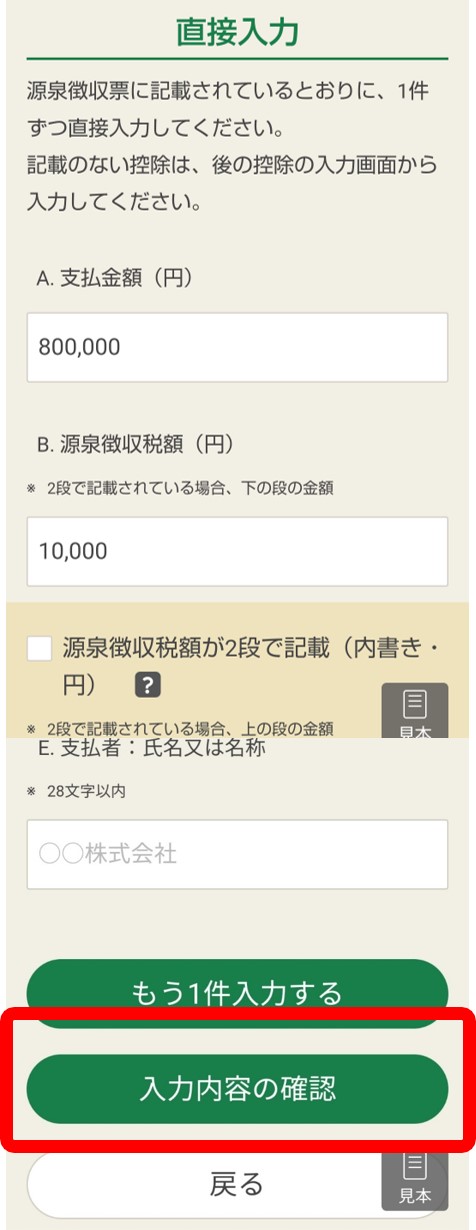Image resolution: width=476 pixels, height=1230 pixels.
Task: Click the A. 支払金額(円) label
Action: tap(115, 279)
